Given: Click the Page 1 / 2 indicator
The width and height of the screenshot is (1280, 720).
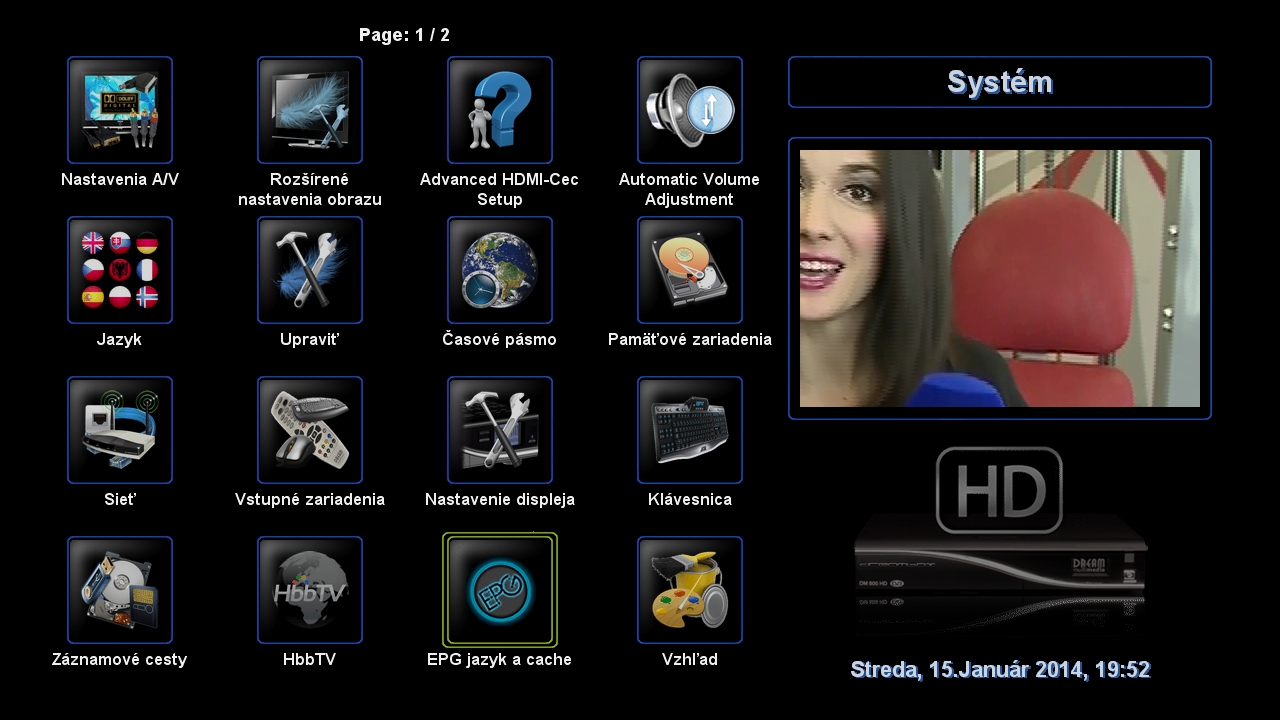Looking at the screenshot, I should click(x=404, y=35).
